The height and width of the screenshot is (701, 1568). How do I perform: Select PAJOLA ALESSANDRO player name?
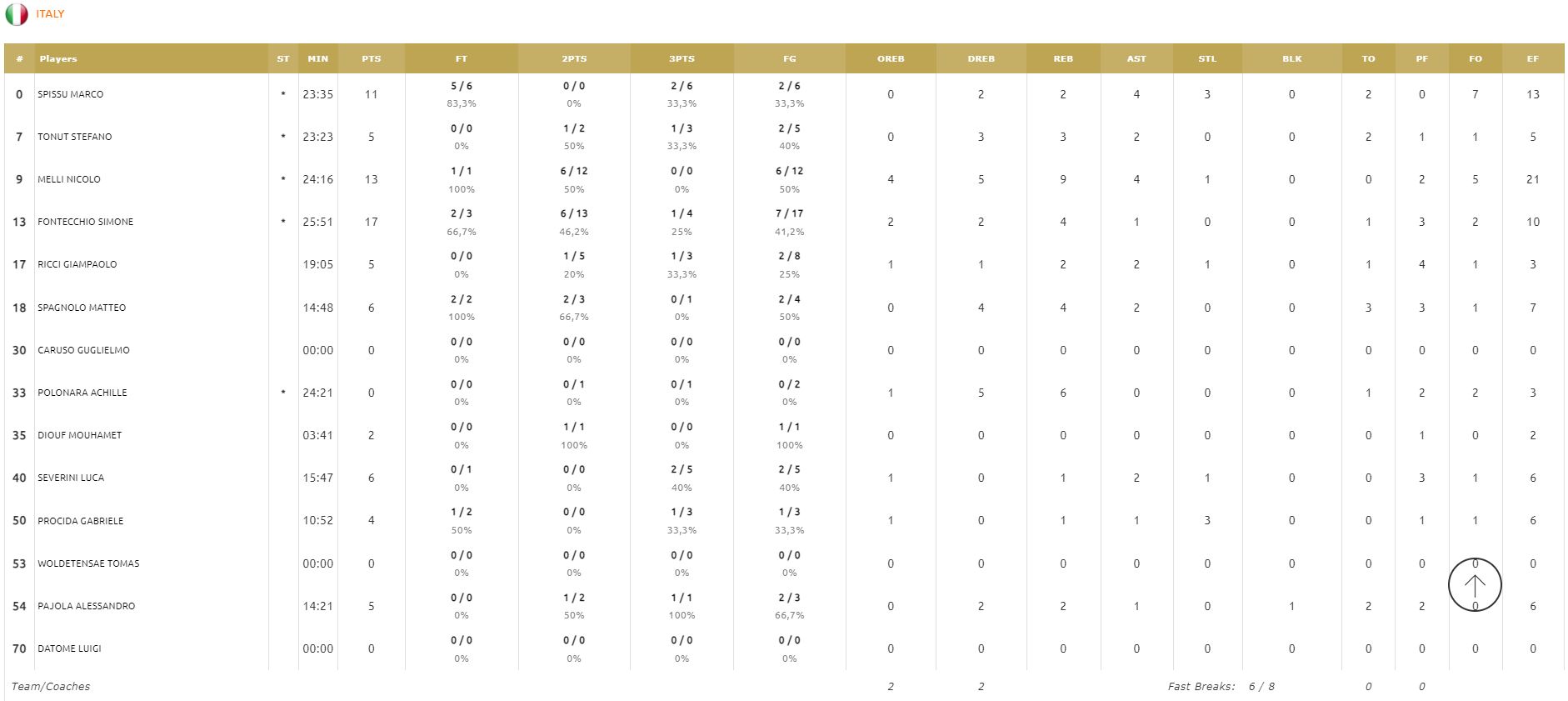point(86,606)
